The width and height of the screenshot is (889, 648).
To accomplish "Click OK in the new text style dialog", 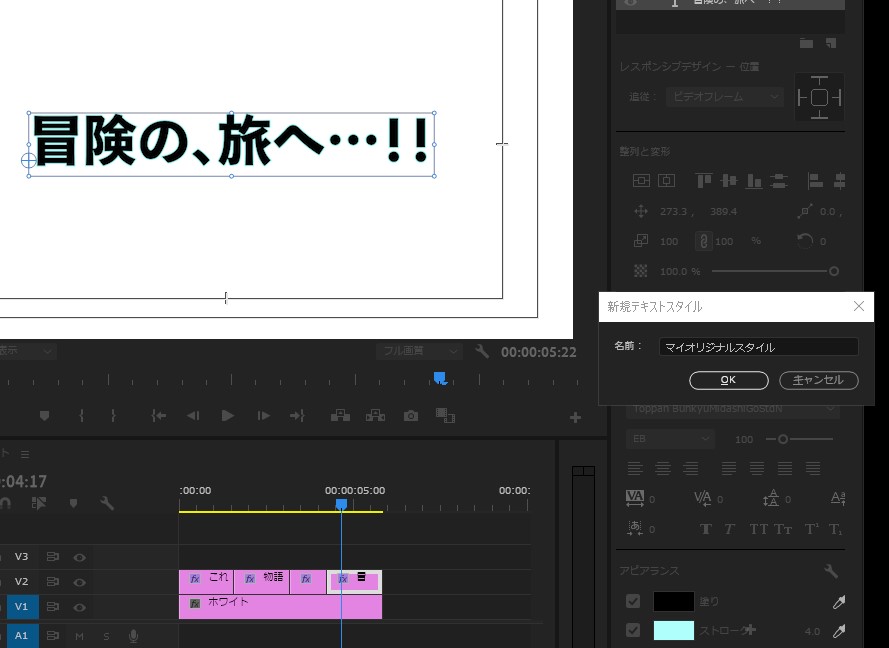I will click(x=728, y=380).
